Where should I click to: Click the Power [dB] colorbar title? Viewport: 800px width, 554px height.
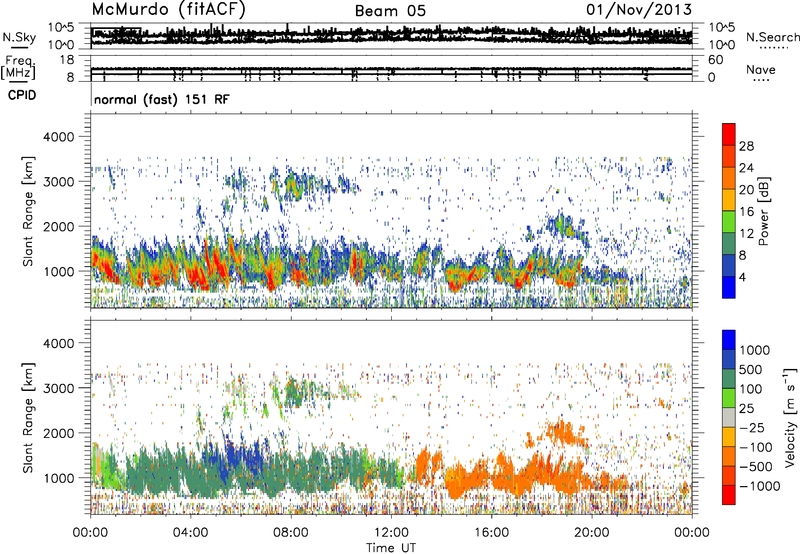[x=763, y=211]
